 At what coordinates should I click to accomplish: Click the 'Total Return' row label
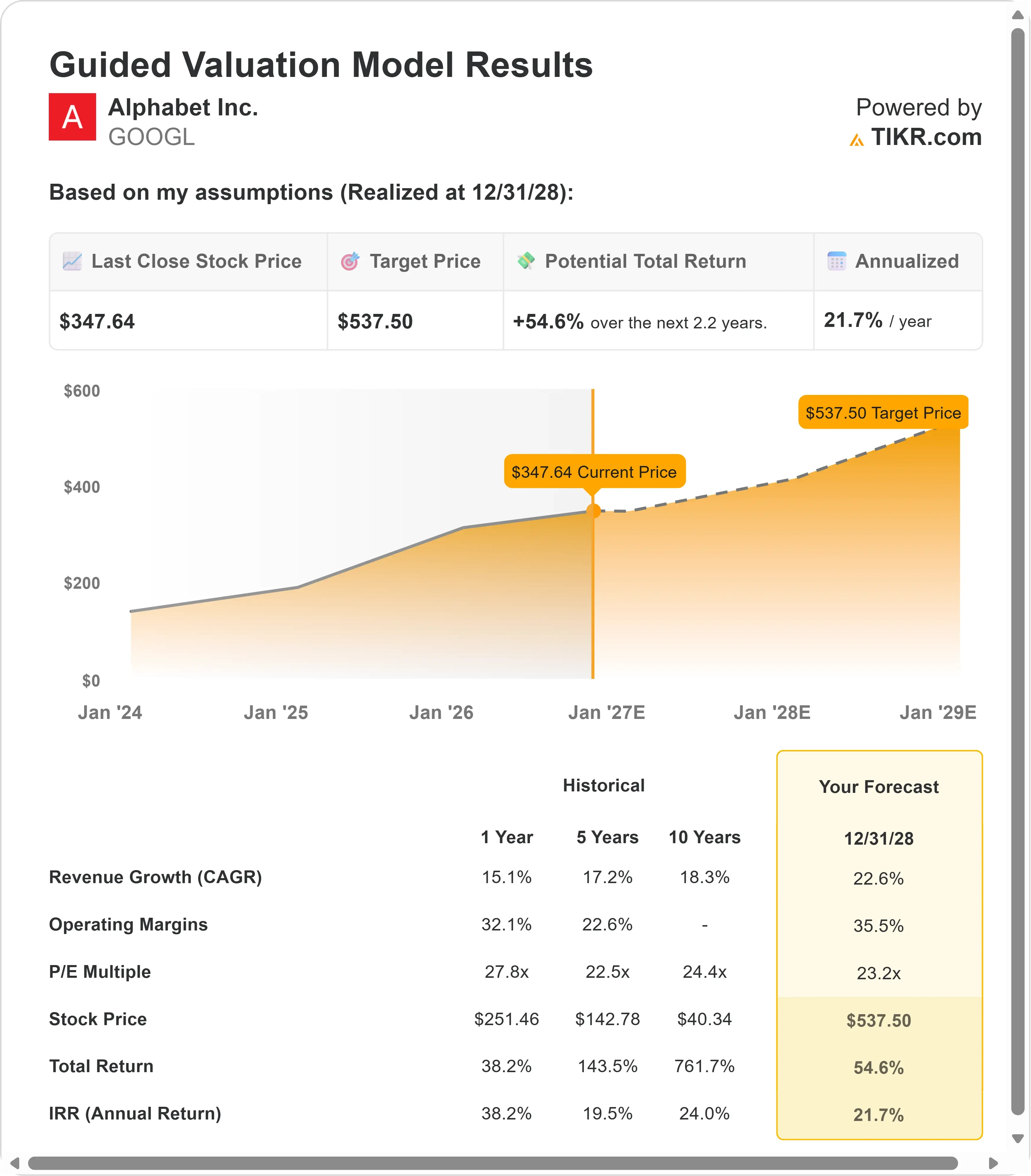click(101, 1066)
